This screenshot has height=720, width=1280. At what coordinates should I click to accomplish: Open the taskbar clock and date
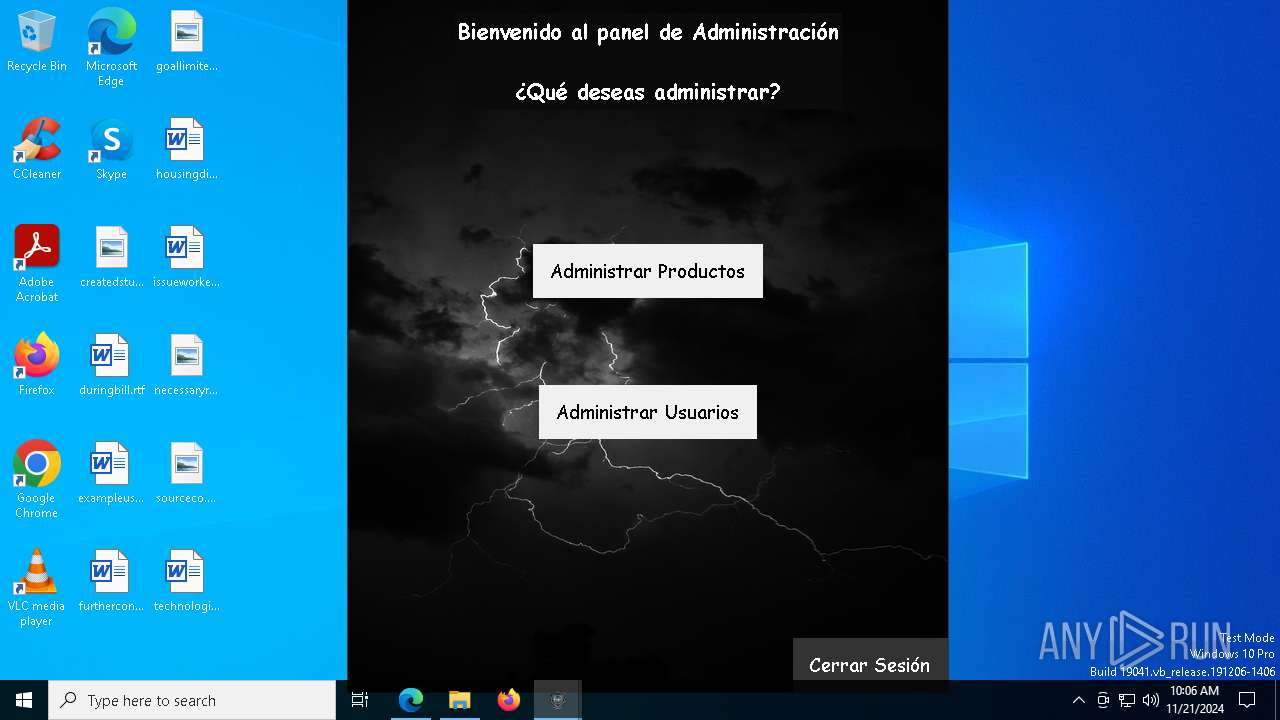[1195, 700]
